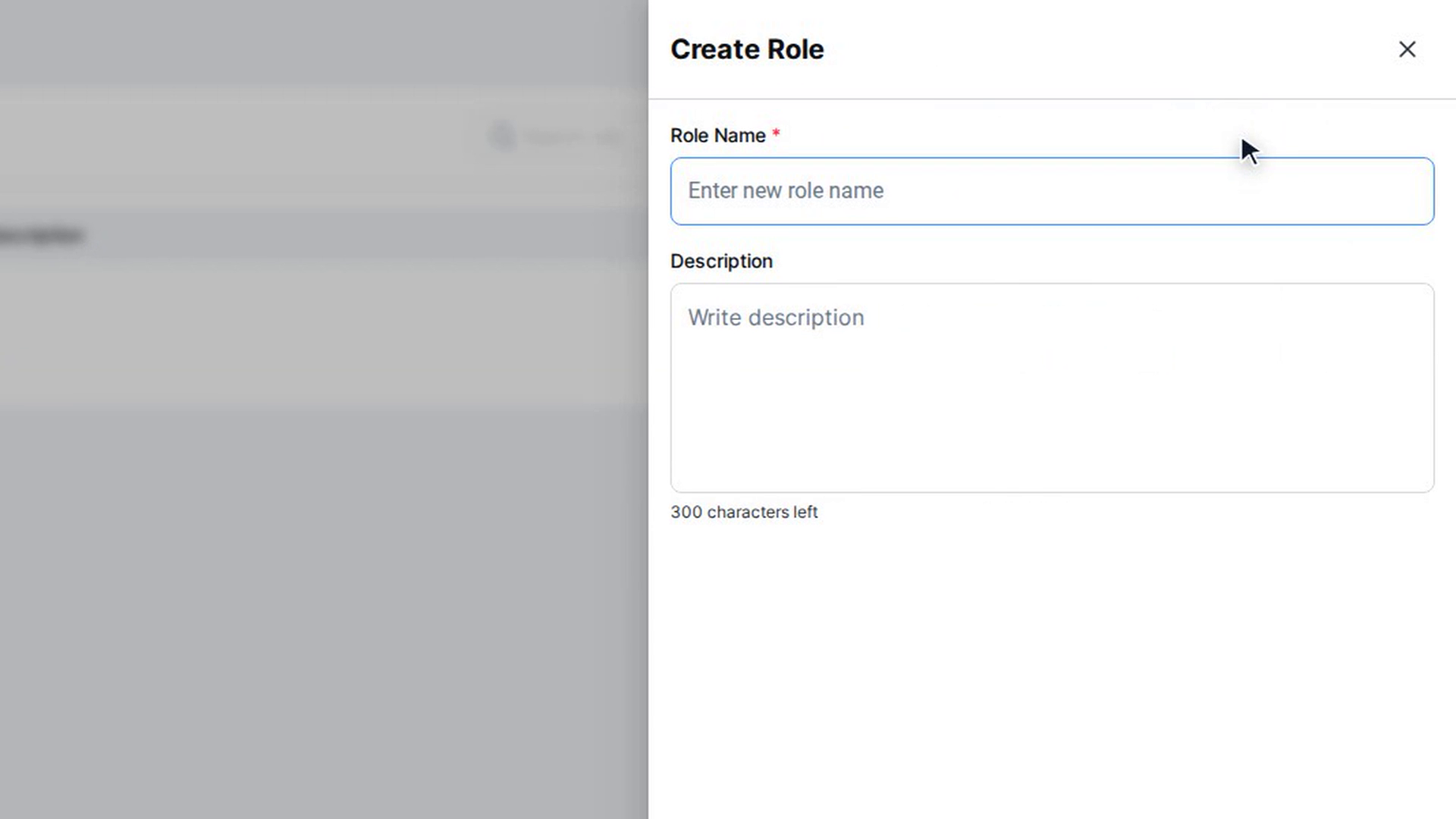Focus the Description text area
1456x819 pixels.
[x=1052, y=388]
